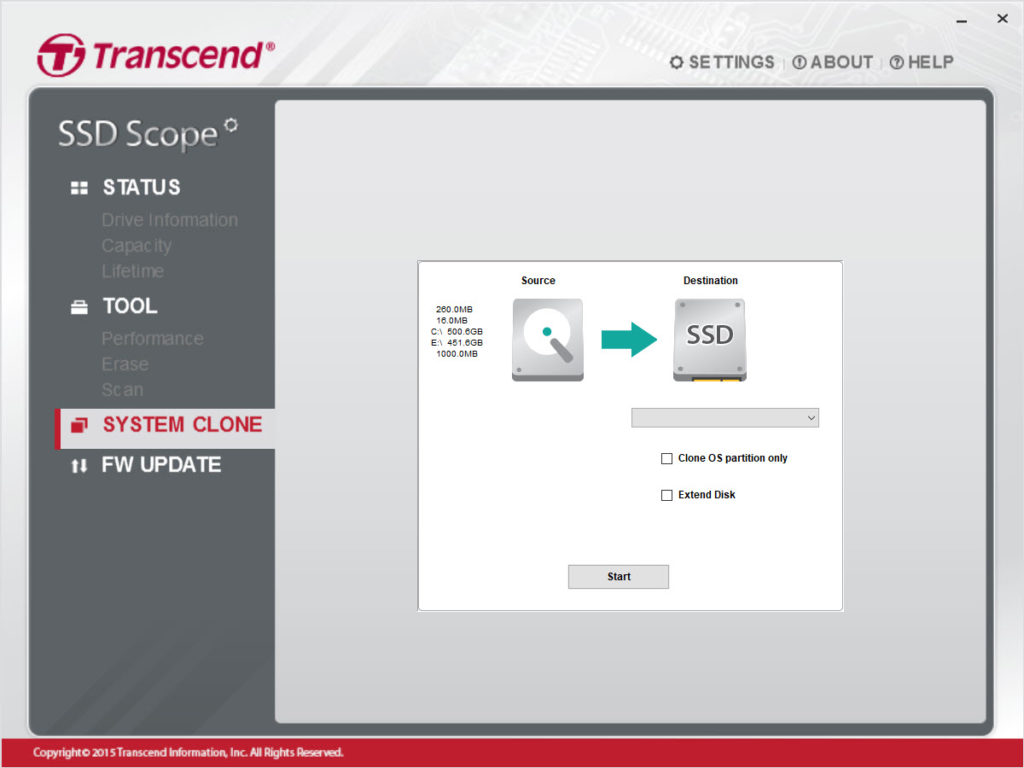
Task: Open the Erase tool
Action: point(125,364)
